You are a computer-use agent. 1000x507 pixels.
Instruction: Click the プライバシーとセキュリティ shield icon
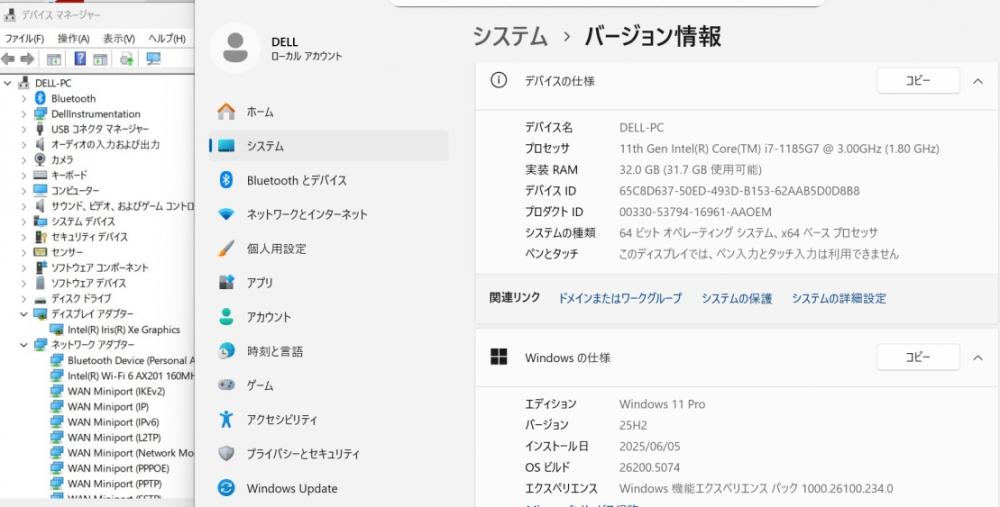click(226, 453)
